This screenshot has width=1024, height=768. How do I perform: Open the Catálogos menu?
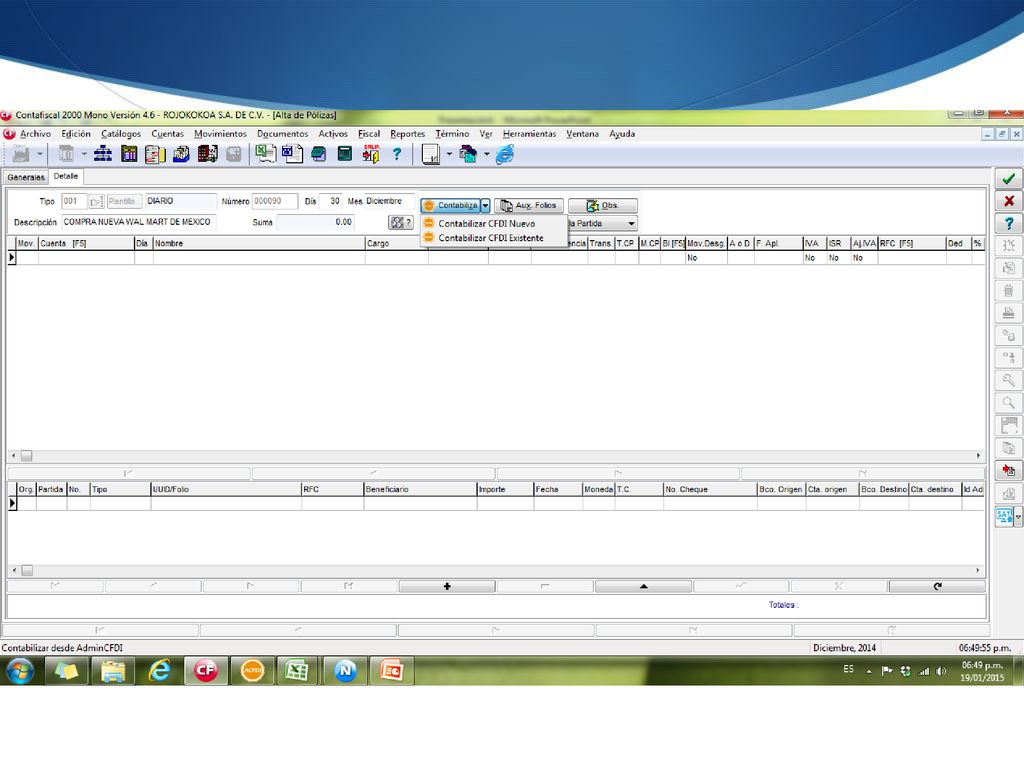click(121, 133)
